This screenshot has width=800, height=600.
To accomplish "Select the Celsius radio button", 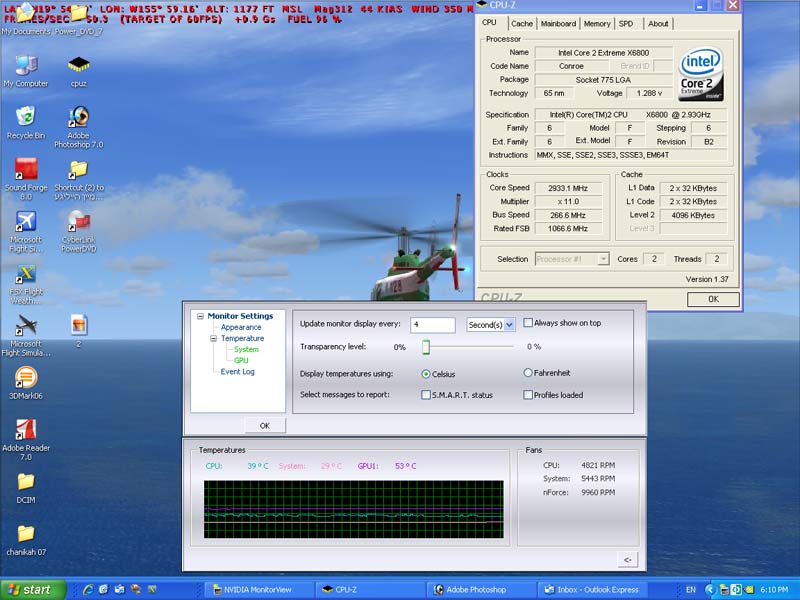I will (x=426, y=374).
